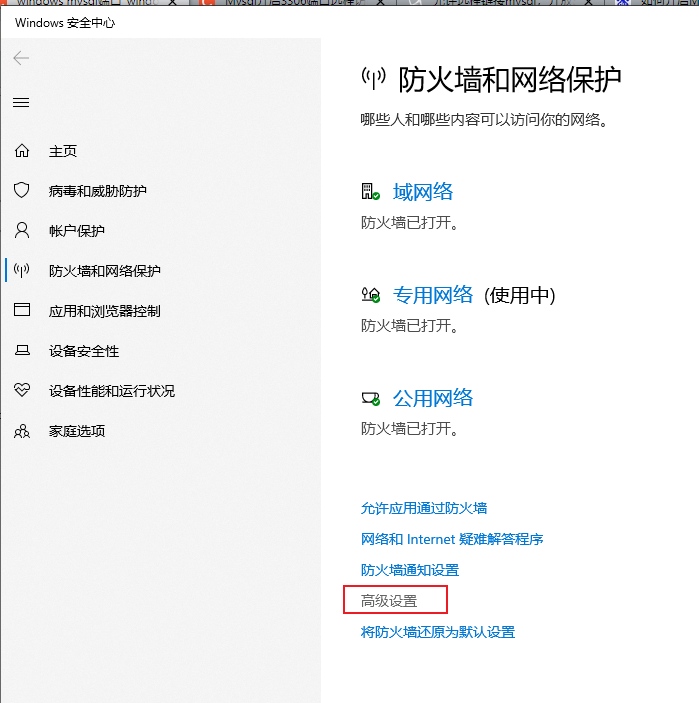Open the hamburger navigation menu
Image resolution: width=699 pixels, height=703 pixels.
[x=21, y=103]
